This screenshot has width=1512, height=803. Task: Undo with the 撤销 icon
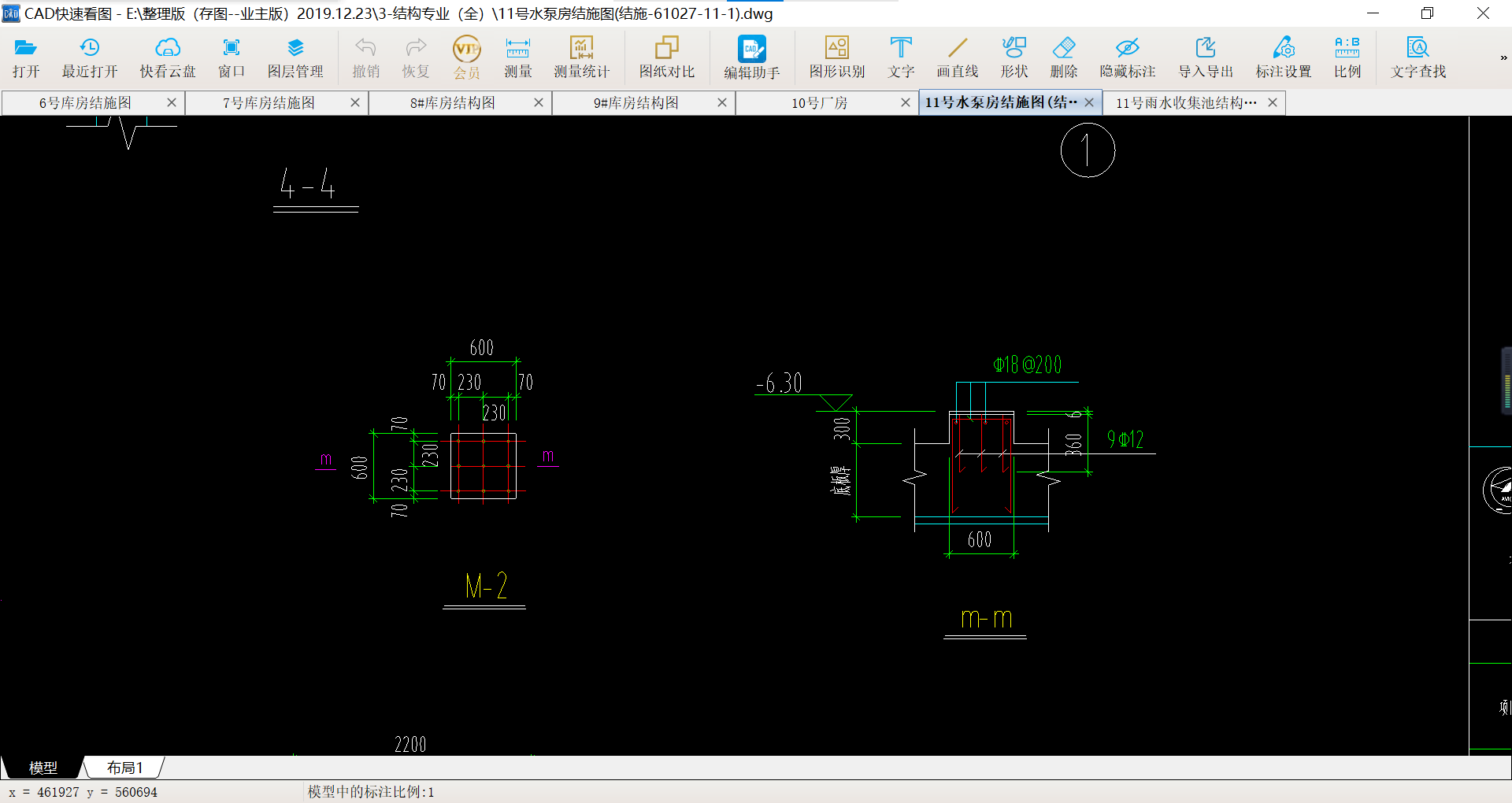pyautogui.click(x=365, y=57)
